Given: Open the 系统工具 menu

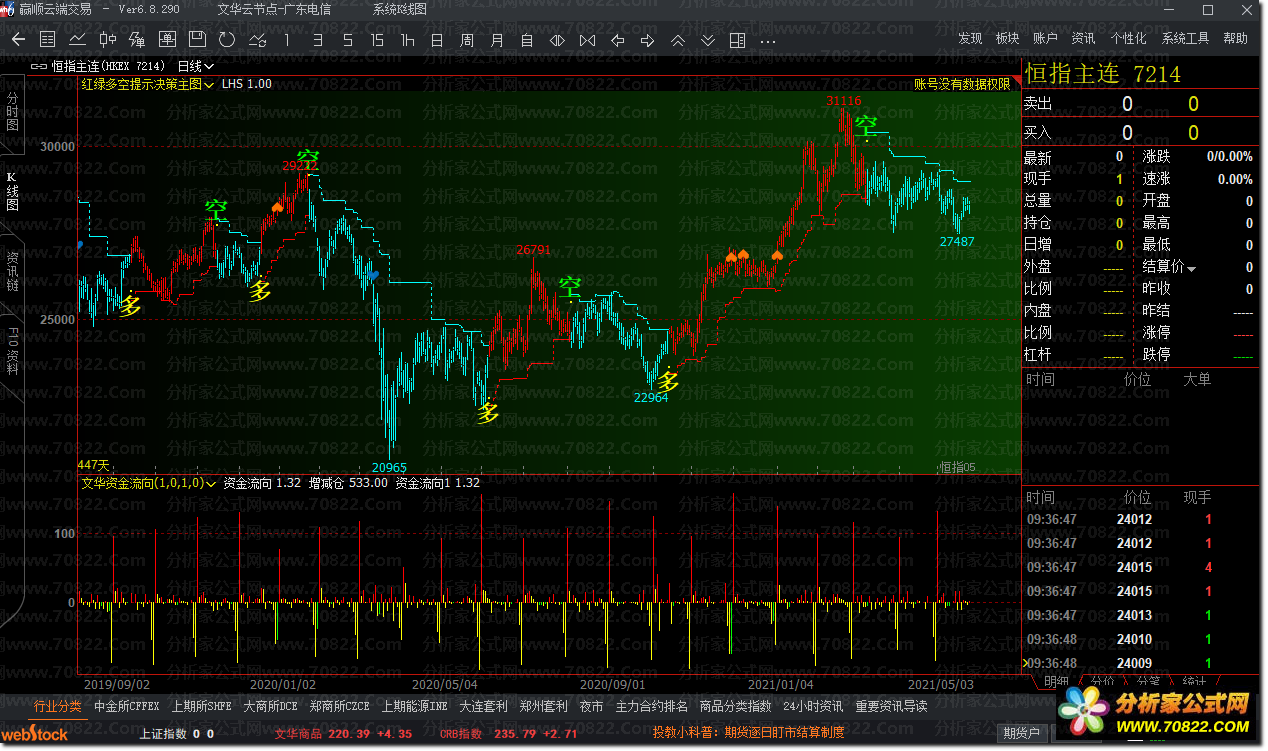Looking at the screenshot, I should (1185, 38).
